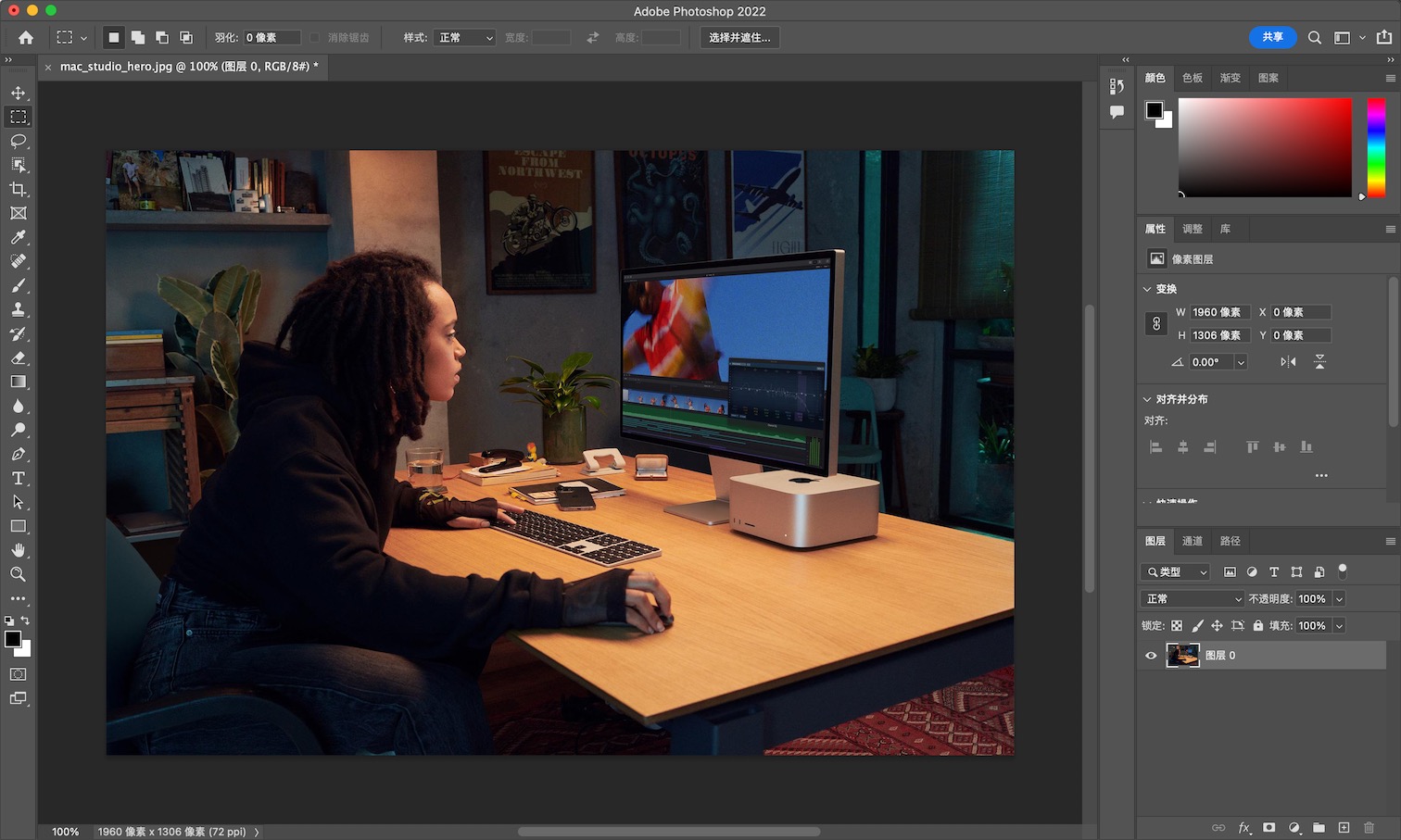Choose Subtract from Selection mode
Viewport: 1401px width, 840px height.
tap(162, 38)
